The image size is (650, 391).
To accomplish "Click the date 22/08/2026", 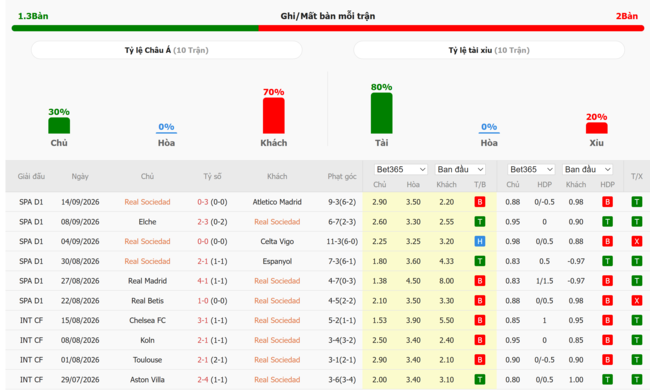I will pyautogui.click(x=80, y=301).
